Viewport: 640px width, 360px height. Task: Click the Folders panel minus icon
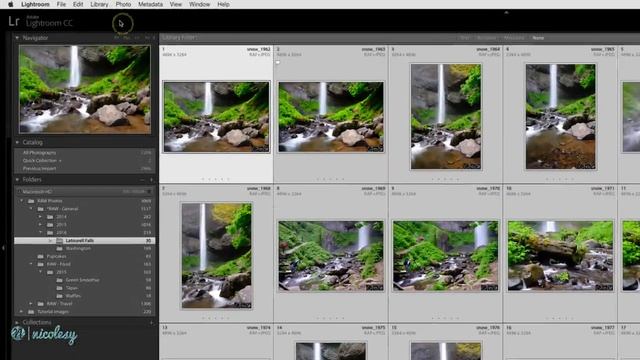(x=142, y=180)
